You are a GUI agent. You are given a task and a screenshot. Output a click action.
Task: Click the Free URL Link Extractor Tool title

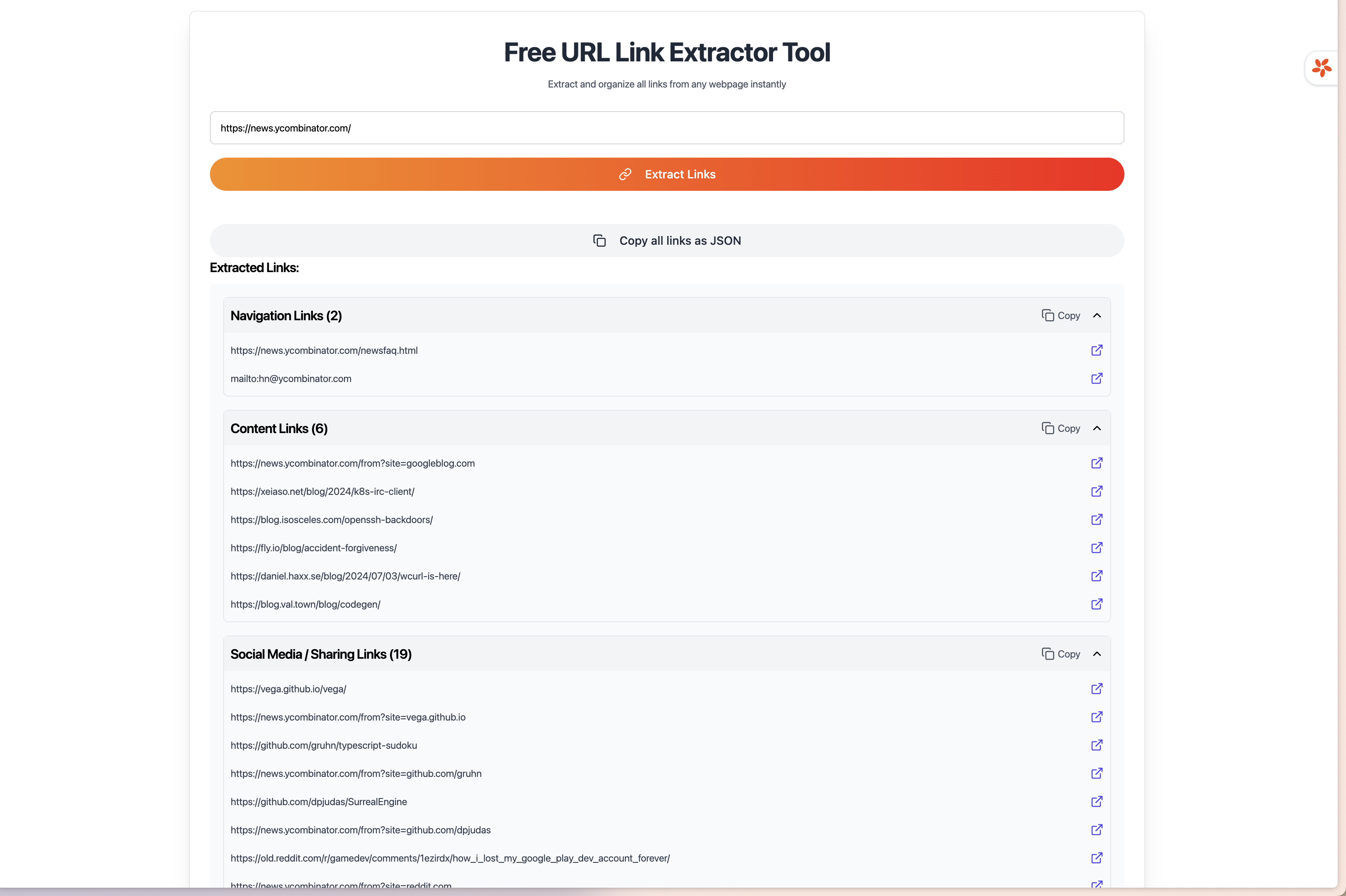point(666,52)
